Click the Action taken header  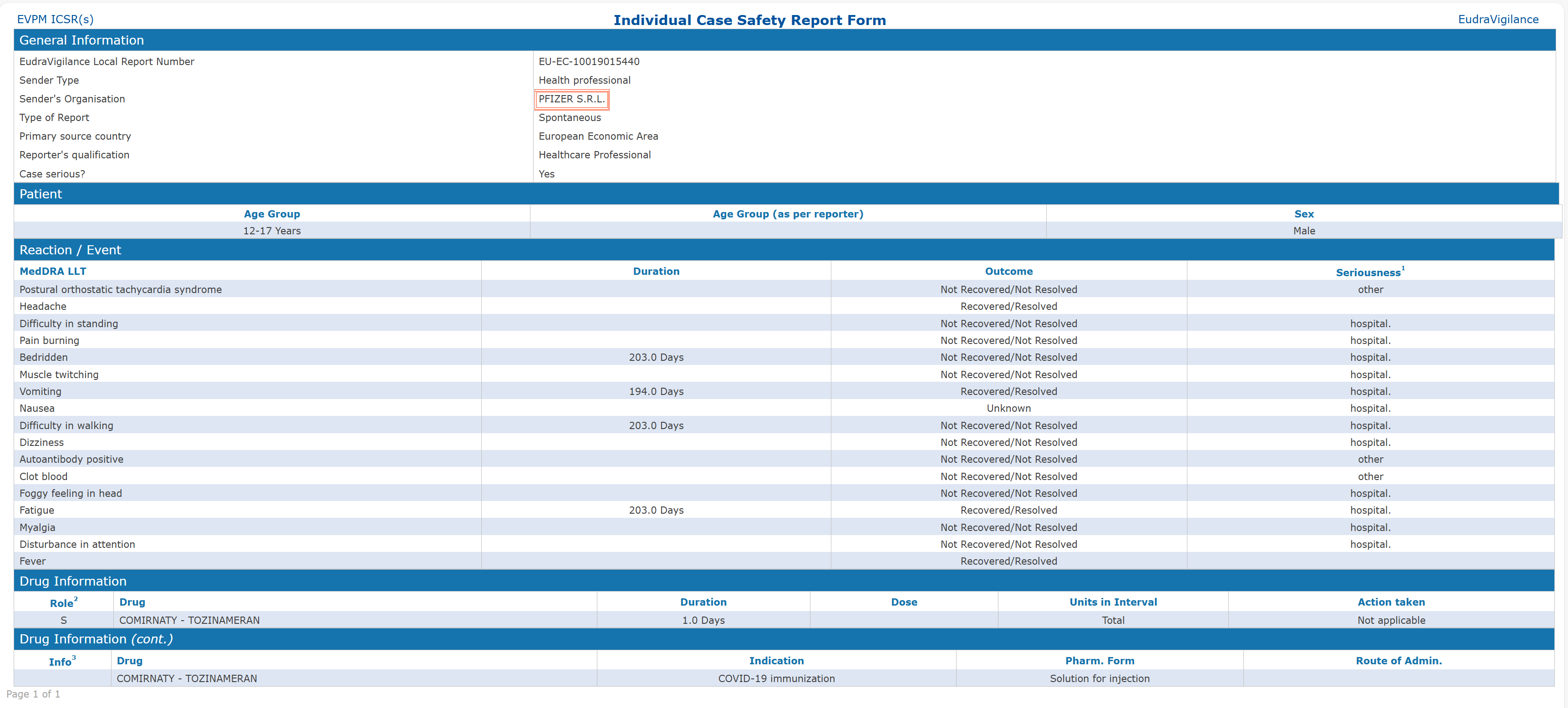[1391, 602]
